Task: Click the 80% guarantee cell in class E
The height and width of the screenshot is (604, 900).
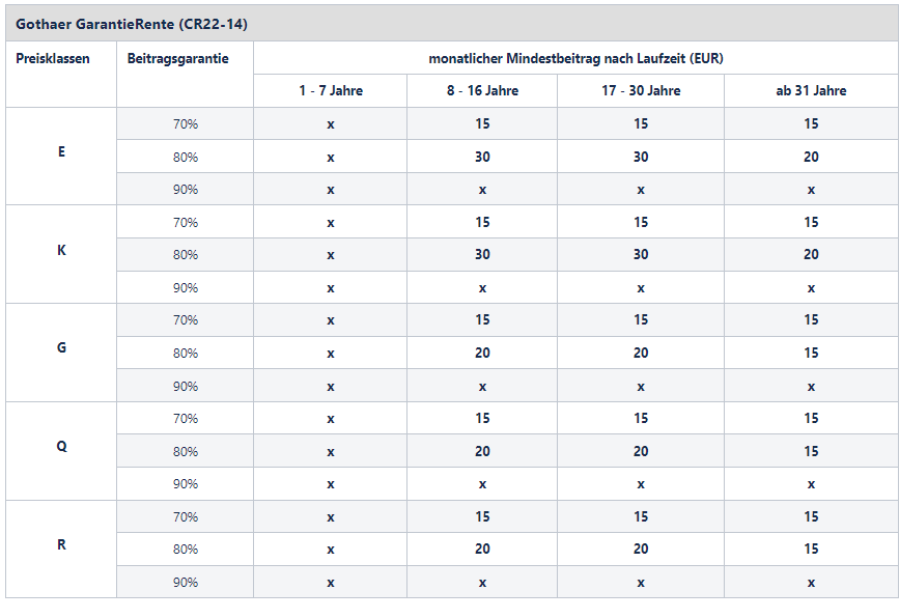Action: tap(185, 157)
